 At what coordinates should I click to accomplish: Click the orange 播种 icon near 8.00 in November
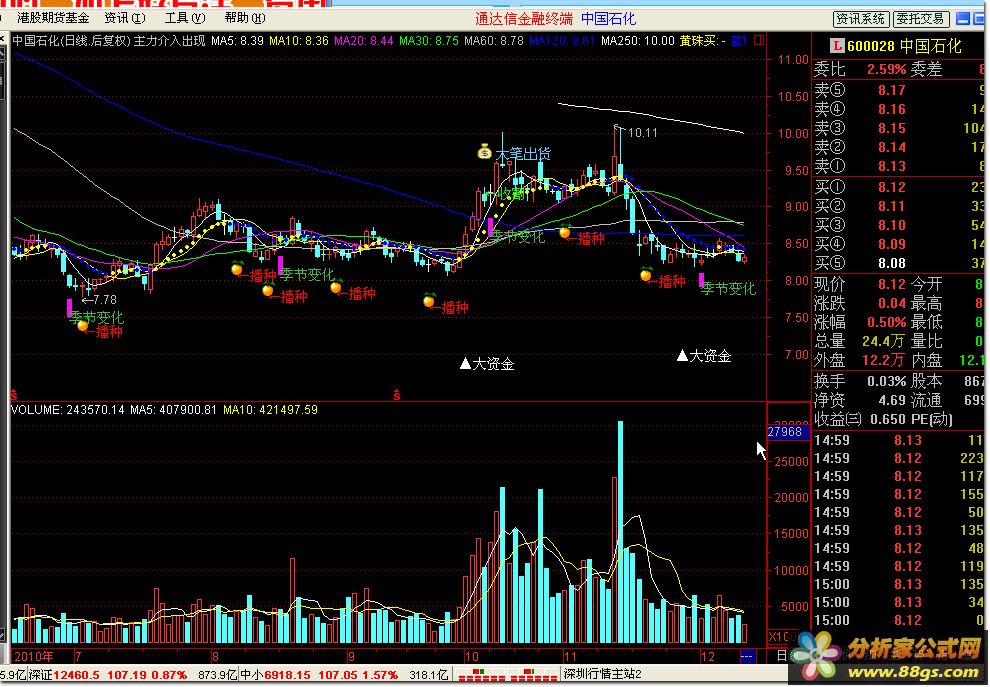click(x=646, y=275)
